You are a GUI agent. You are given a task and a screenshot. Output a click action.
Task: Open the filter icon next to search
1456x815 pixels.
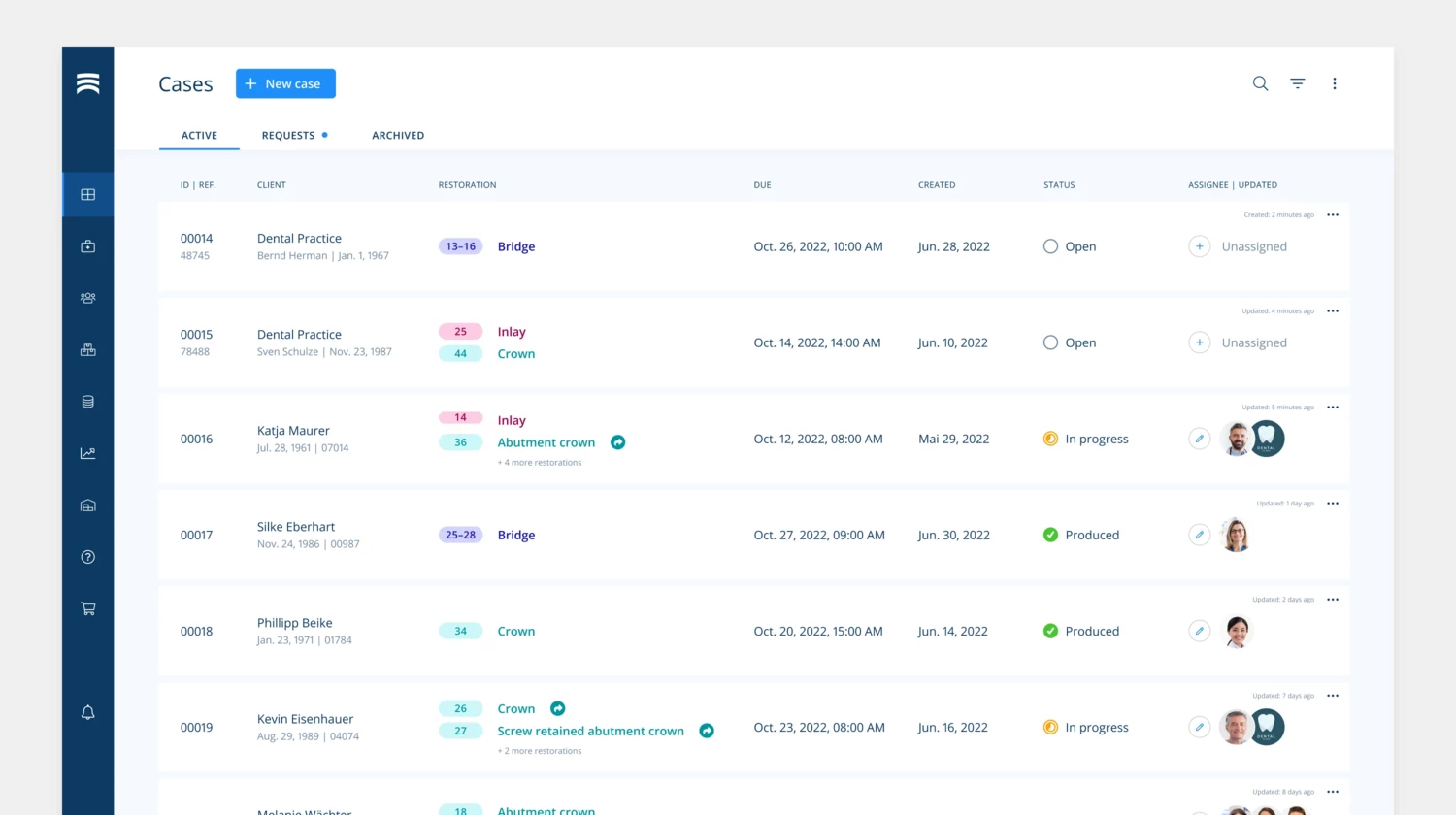coord(1298,83)
